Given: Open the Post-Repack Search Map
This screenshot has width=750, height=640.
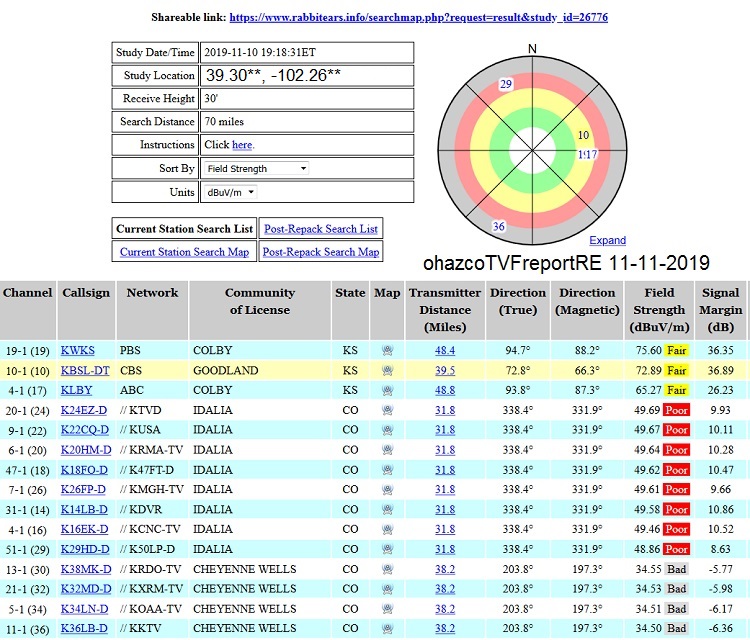Looking at the screenshot, I should (x=320, y=252).
